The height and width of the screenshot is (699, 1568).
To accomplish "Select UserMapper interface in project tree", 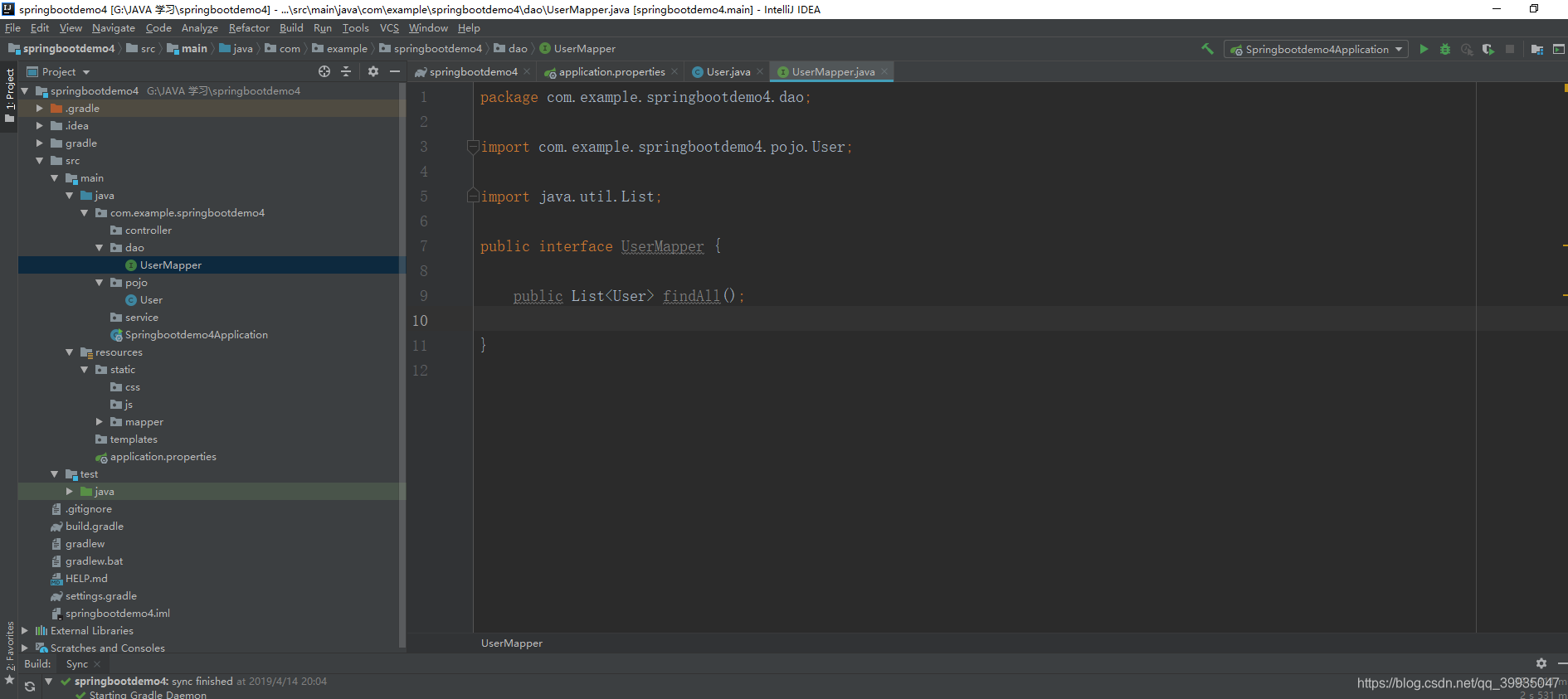I will tap(170, 265).
